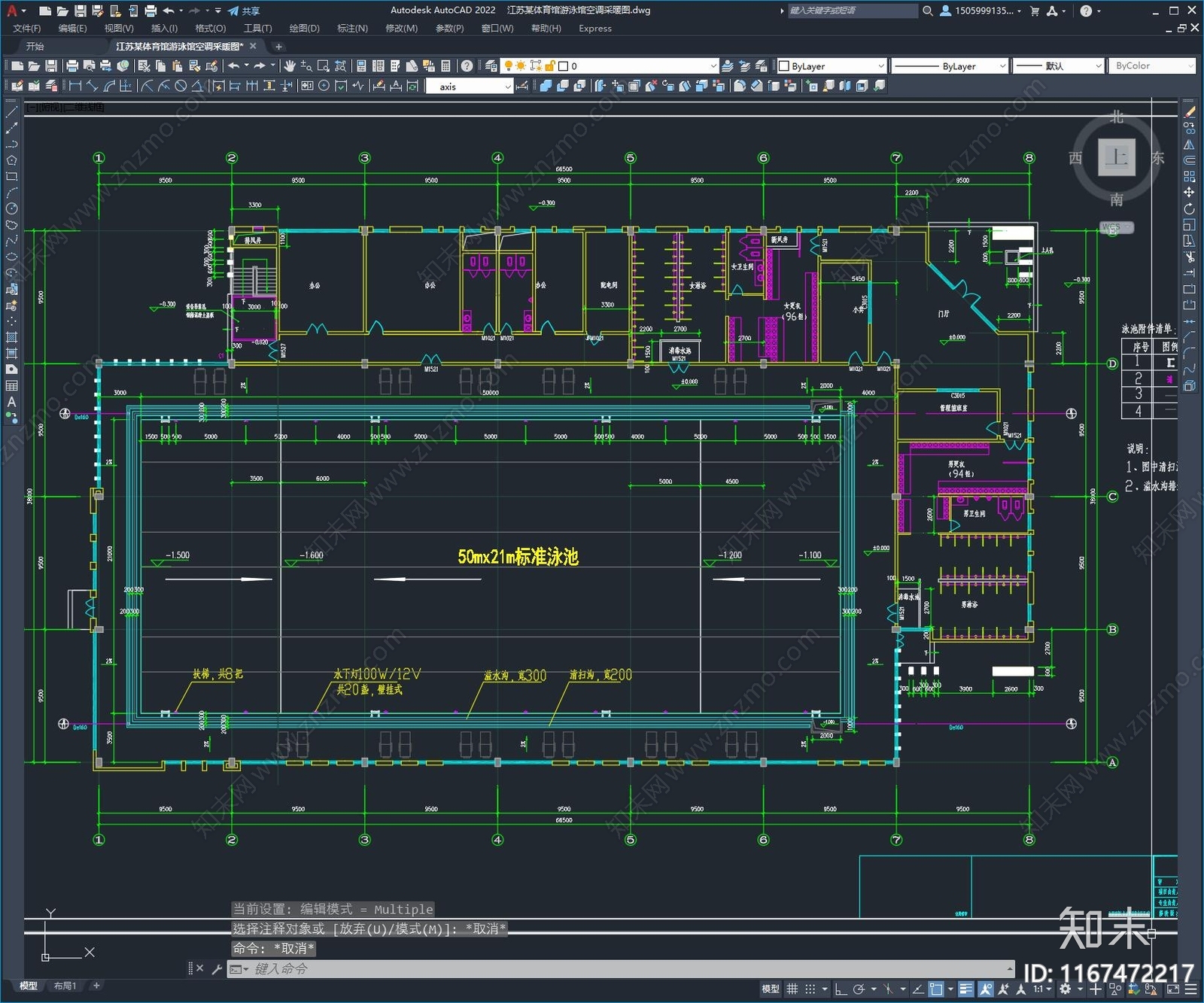
Task: Toggle polar tracking in status bar
Action: point(859,989)
